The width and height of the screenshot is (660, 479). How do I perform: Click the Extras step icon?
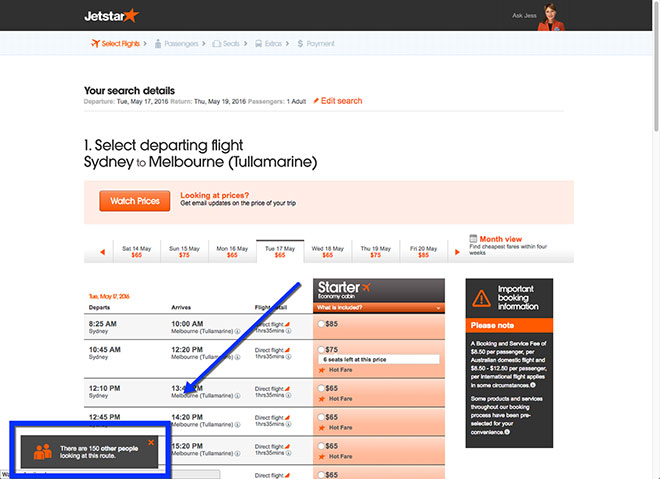coord(258,44)
